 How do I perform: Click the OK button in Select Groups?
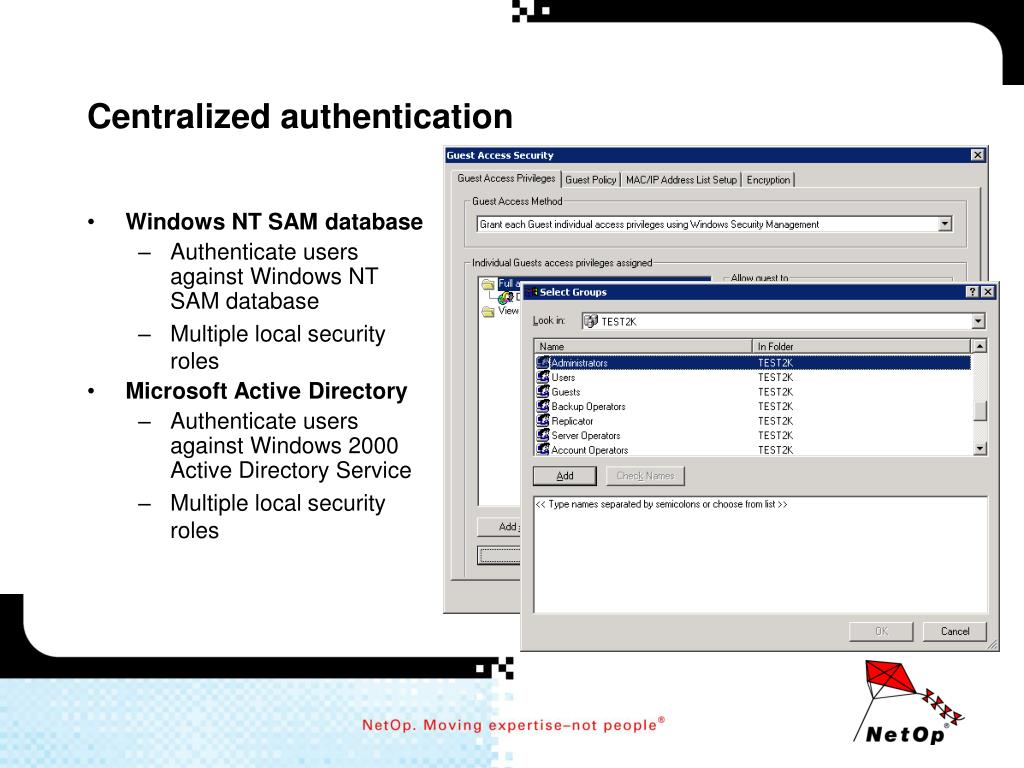tap(881, 631)
